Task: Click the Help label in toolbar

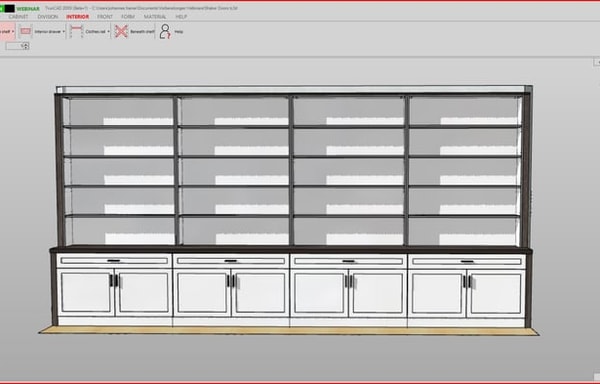Action: (x=179, y=32)
